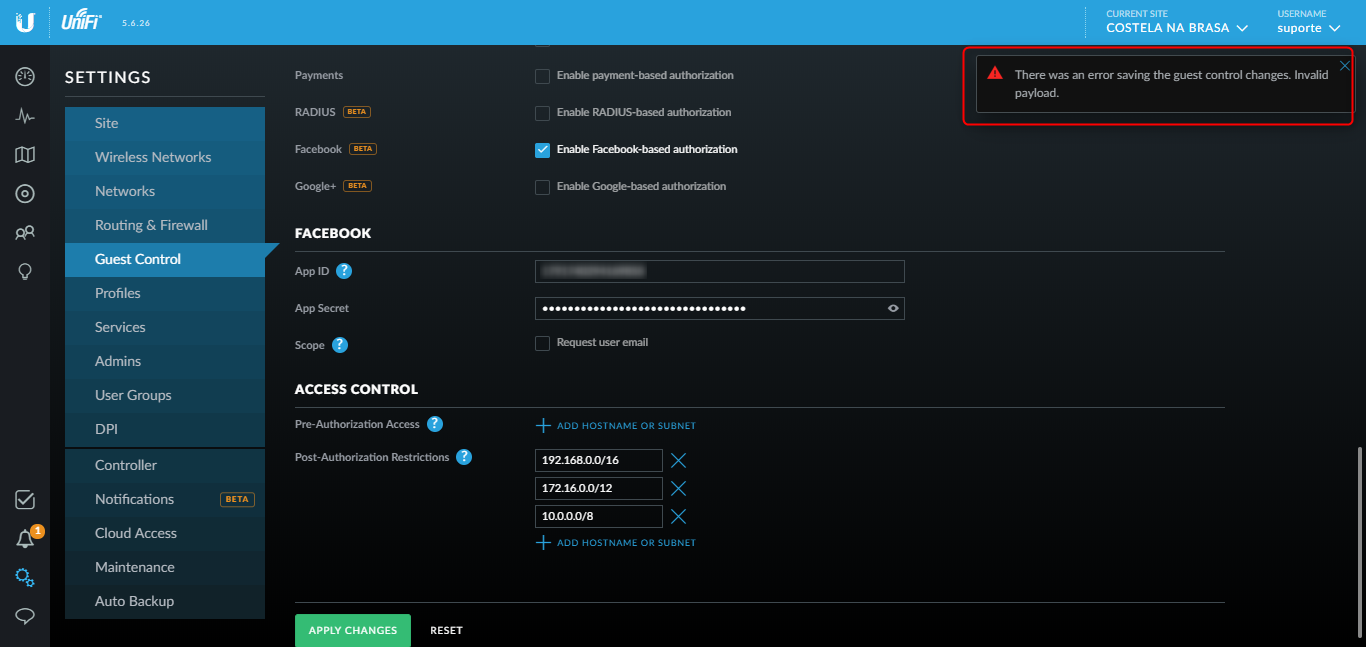Screen dimensions: 1366x647
Task: Click the Apply Changes button
Action: click(x=352, y=630)
